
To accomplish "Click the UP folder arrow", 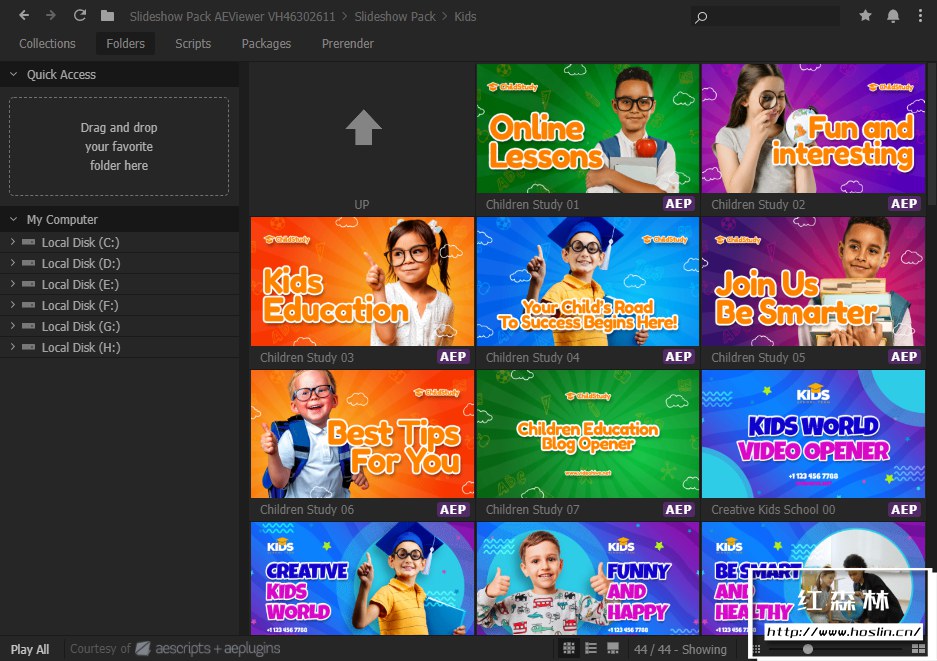I will pos(362,129).
